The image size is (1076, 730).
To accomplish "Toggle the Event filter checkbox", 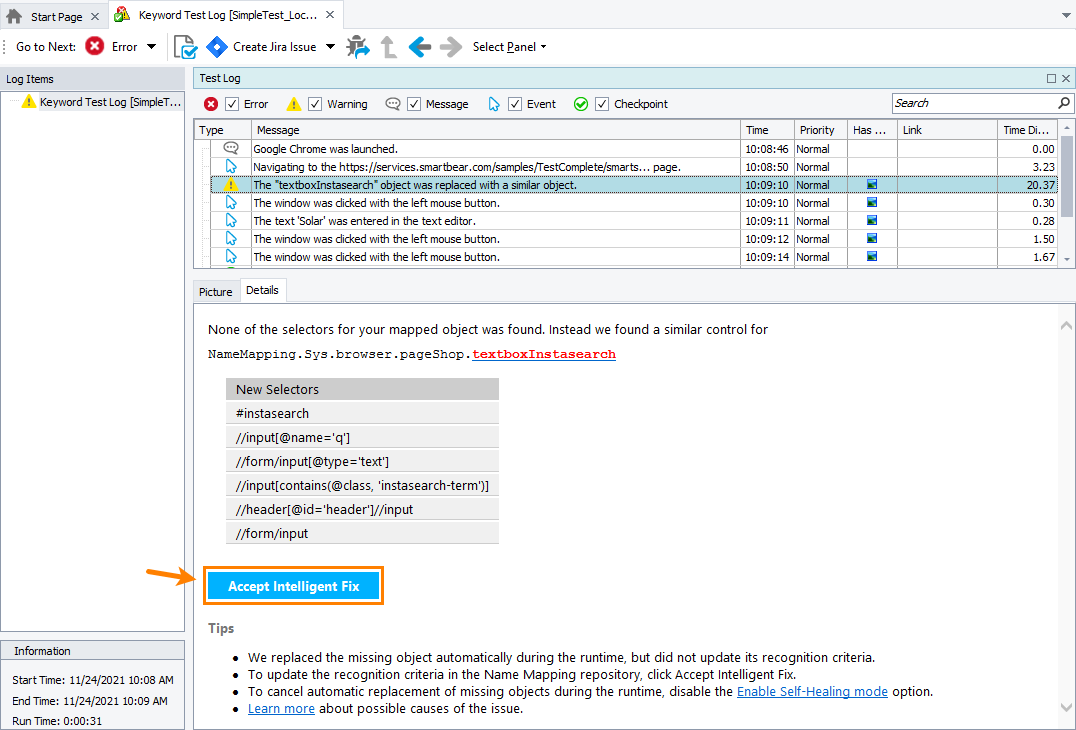I will (x=514, y=103).
